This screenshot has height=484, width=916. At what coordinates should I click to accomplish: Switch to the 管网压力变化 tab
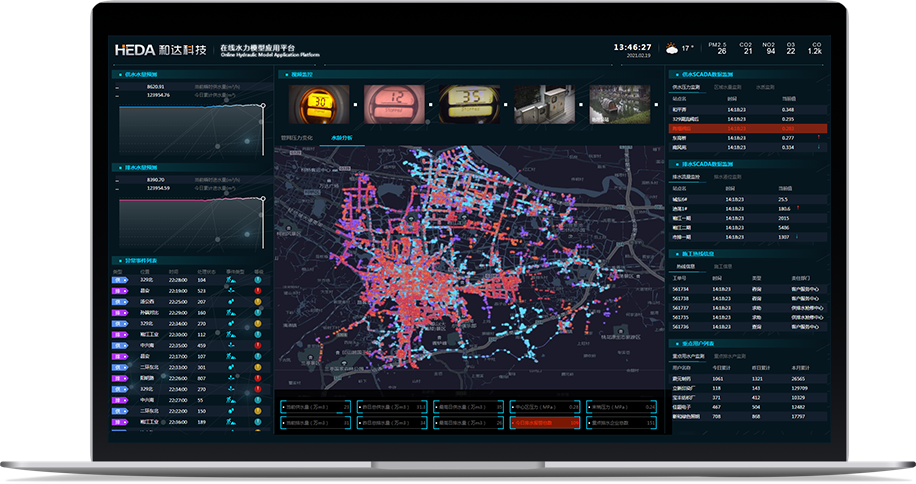(x=296, y=137)
